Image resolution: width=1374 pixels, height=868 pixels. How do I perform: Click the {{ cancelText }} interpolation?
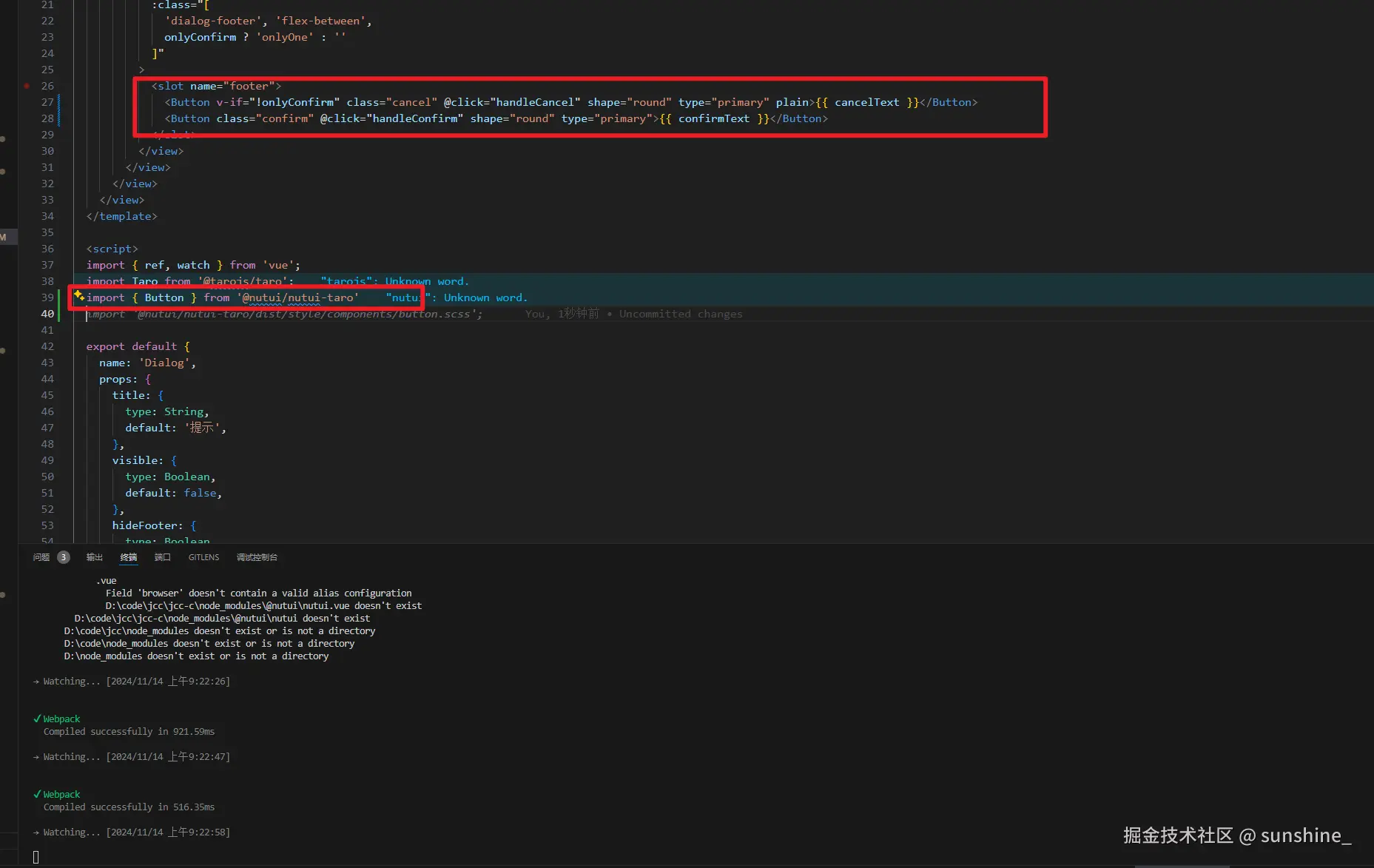867,102
